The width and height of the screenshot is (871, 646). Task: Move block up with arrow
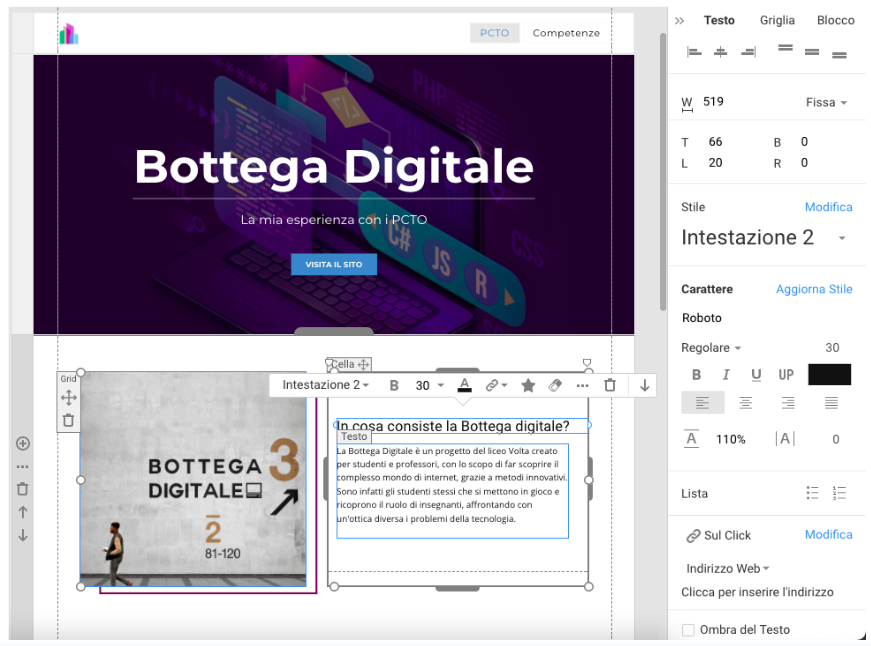pyautogui.click(x=23, y=512)
